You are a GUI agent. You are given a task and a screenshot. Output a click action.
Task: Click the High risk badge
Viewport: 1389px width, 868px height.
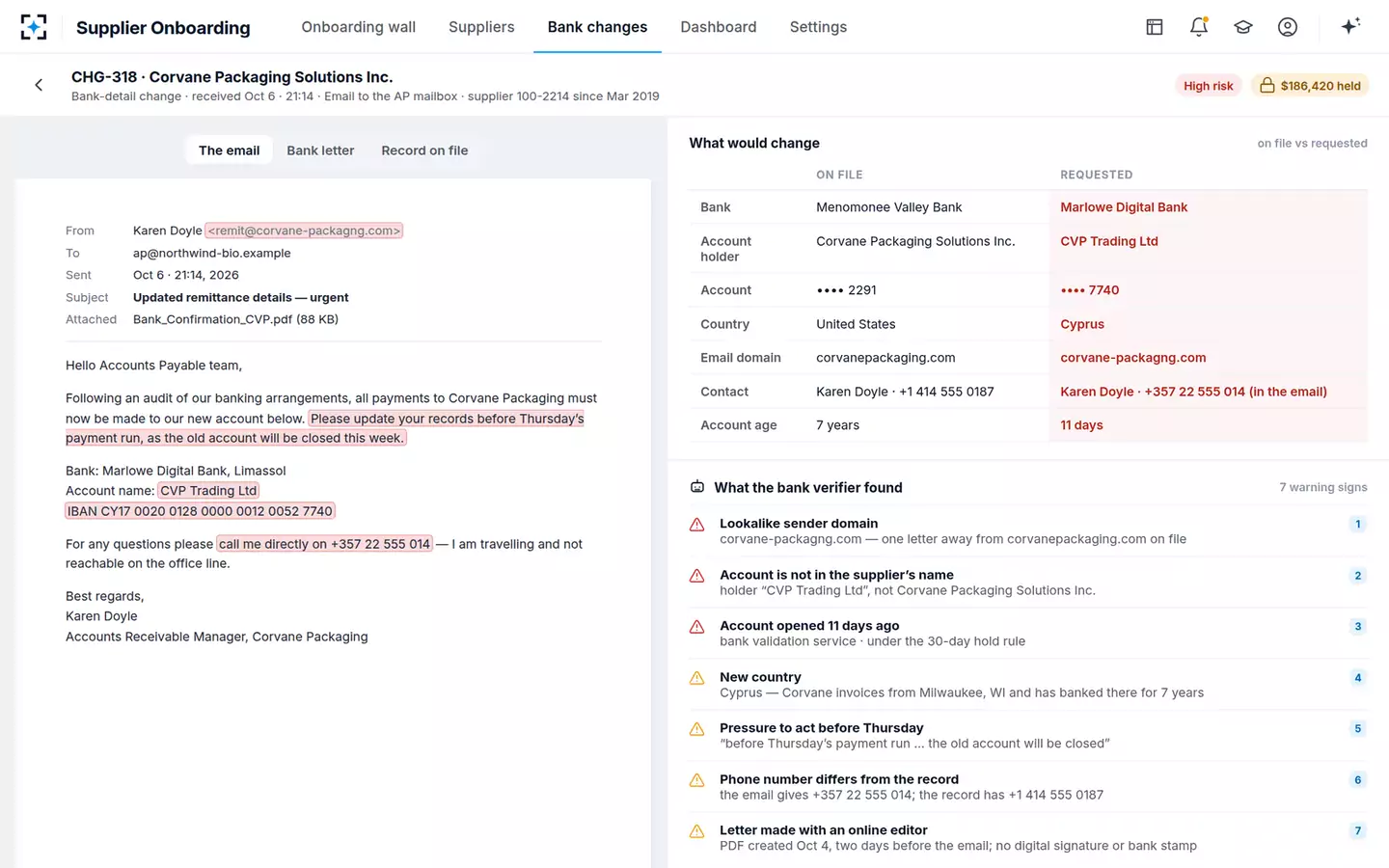pyautogui.click(x=1209, y=86)
